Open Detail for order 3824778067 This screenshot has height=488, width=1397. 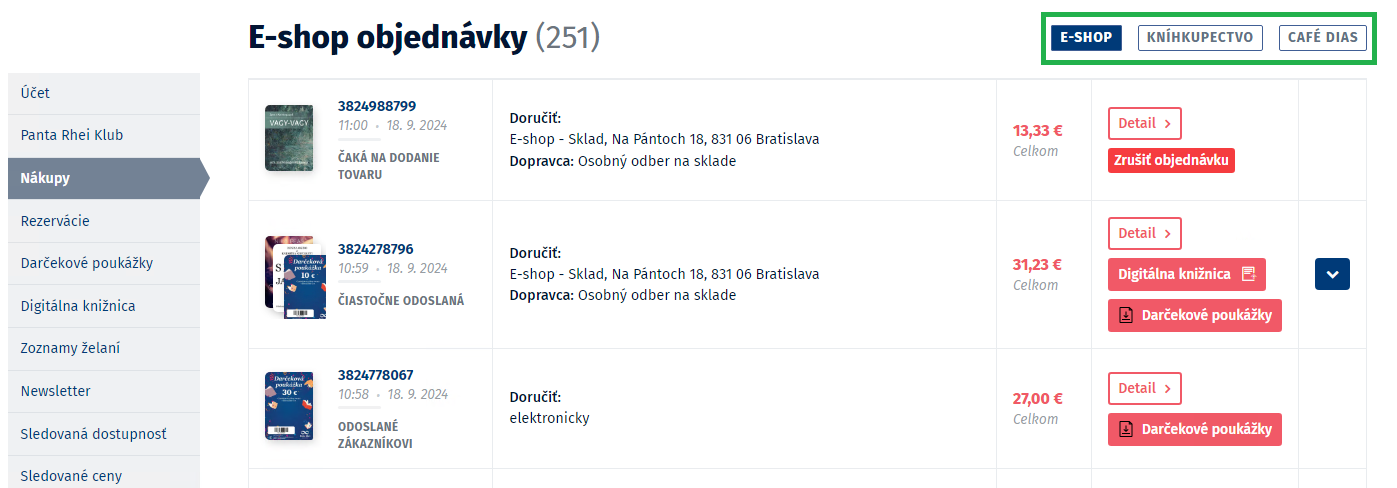click(1144, 388)
